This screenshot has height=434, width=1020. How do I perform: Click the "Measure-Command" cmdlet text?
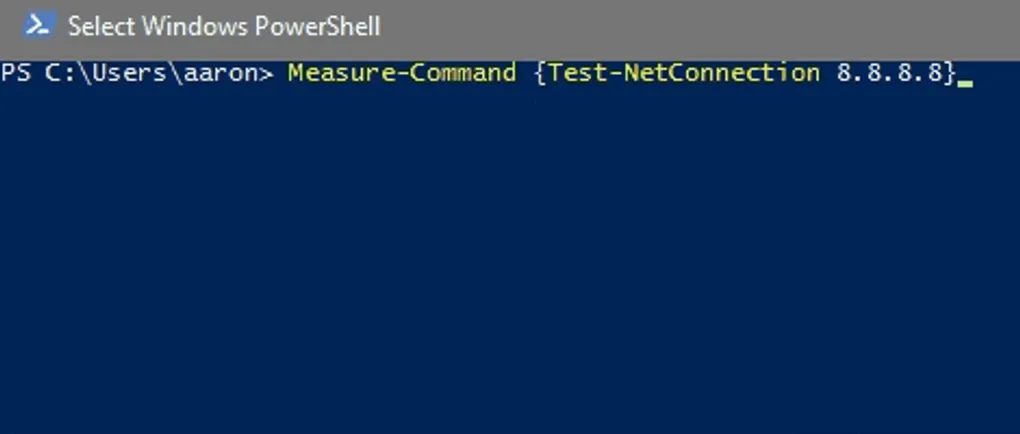(402, 73)
